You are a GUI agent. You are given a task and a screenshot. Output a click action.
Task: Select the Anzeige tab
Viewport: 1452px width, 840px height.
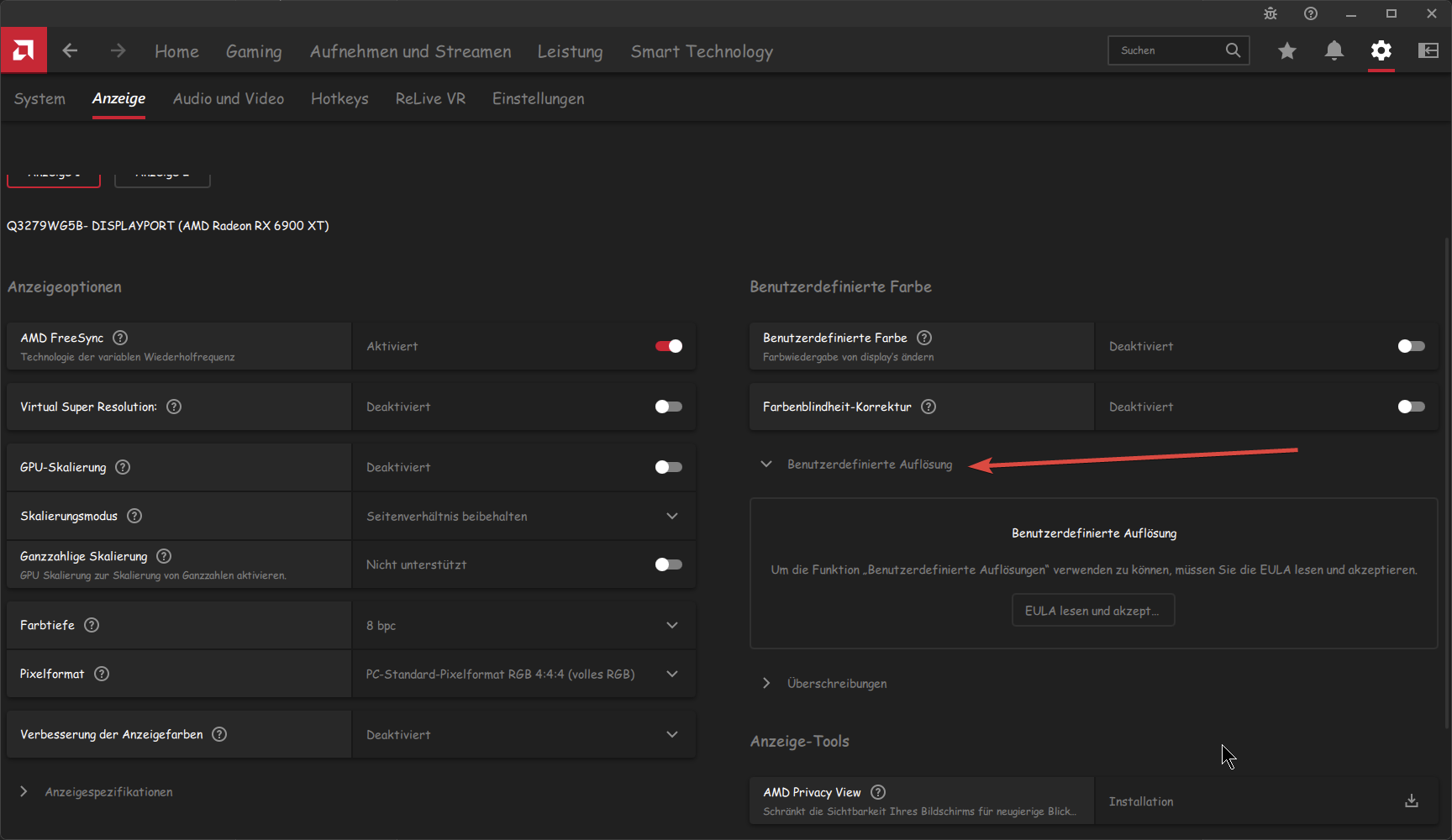(x=118, y=98)
